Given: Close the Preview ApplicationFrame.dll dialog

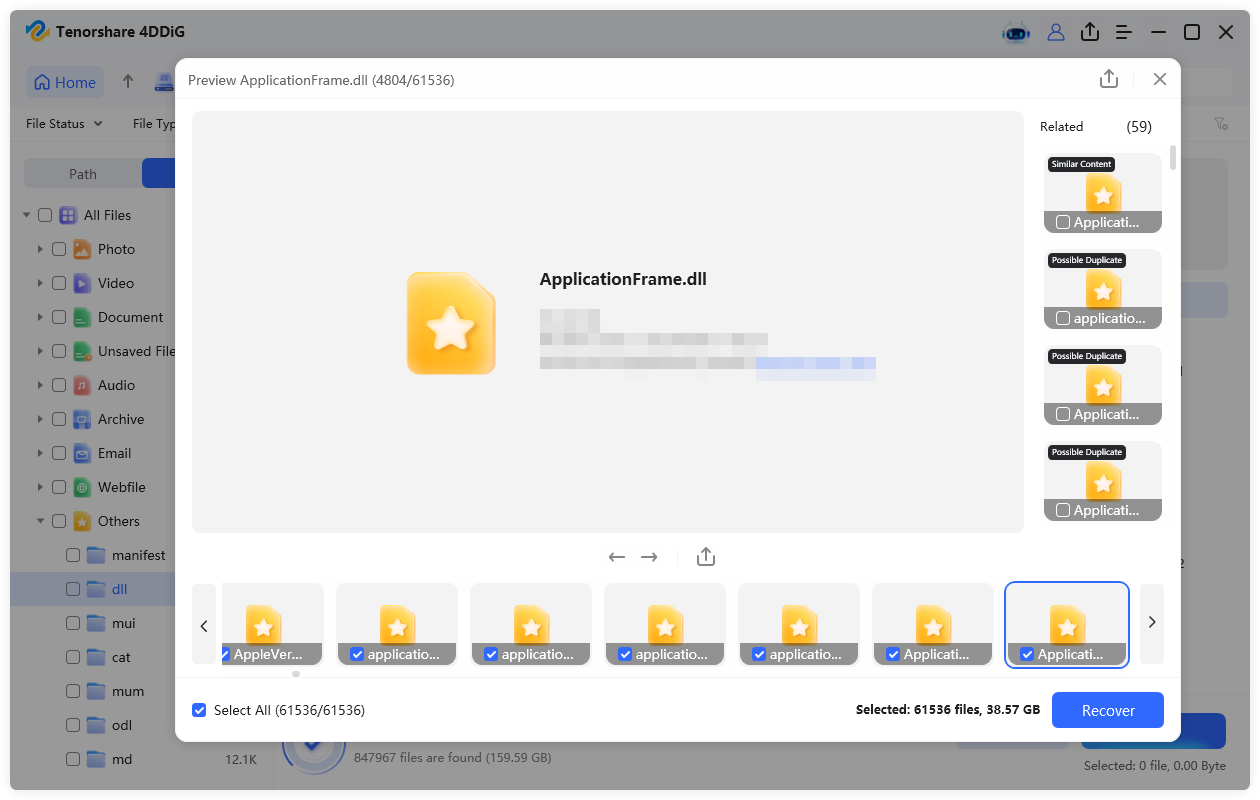Looking at the screenshot, I should click(1160, 79).
